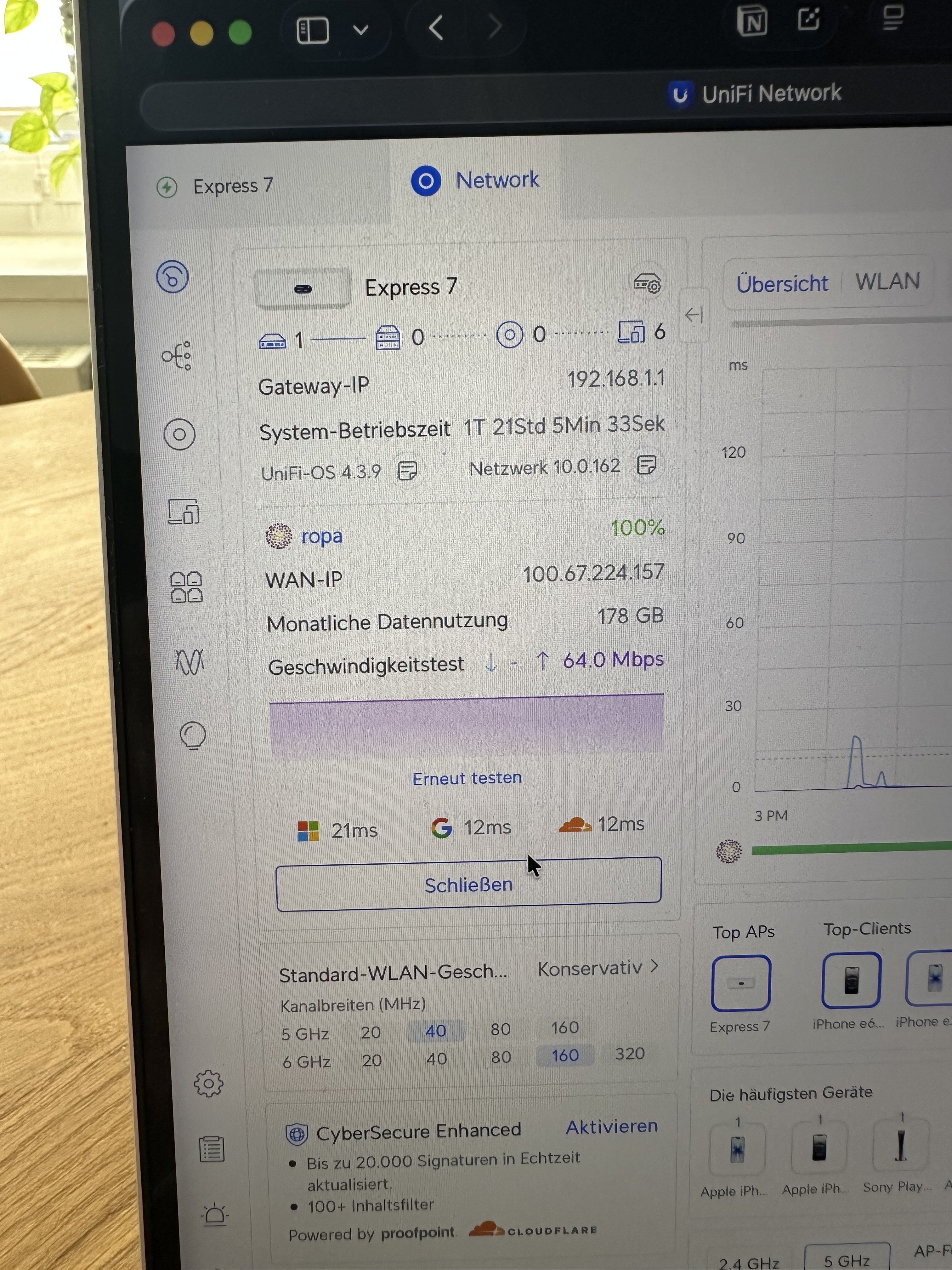Open Client Devices sidebar icon
The image size is (952, 1270).
[x=184, y=512]
